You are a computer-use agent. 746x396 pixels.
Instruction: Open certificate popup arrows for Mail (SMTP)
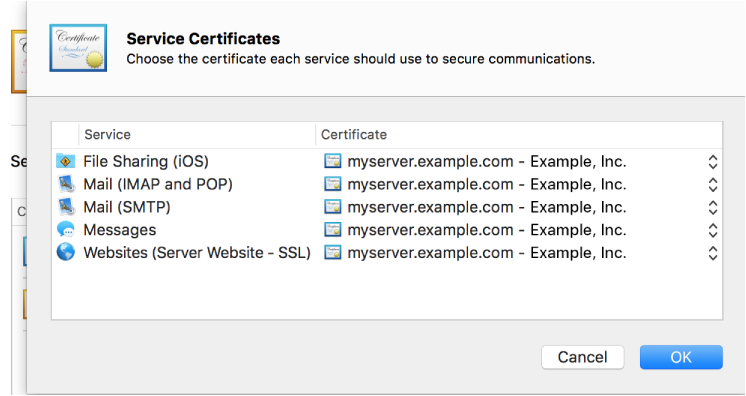pyautogui.click(x=712, y=208)
